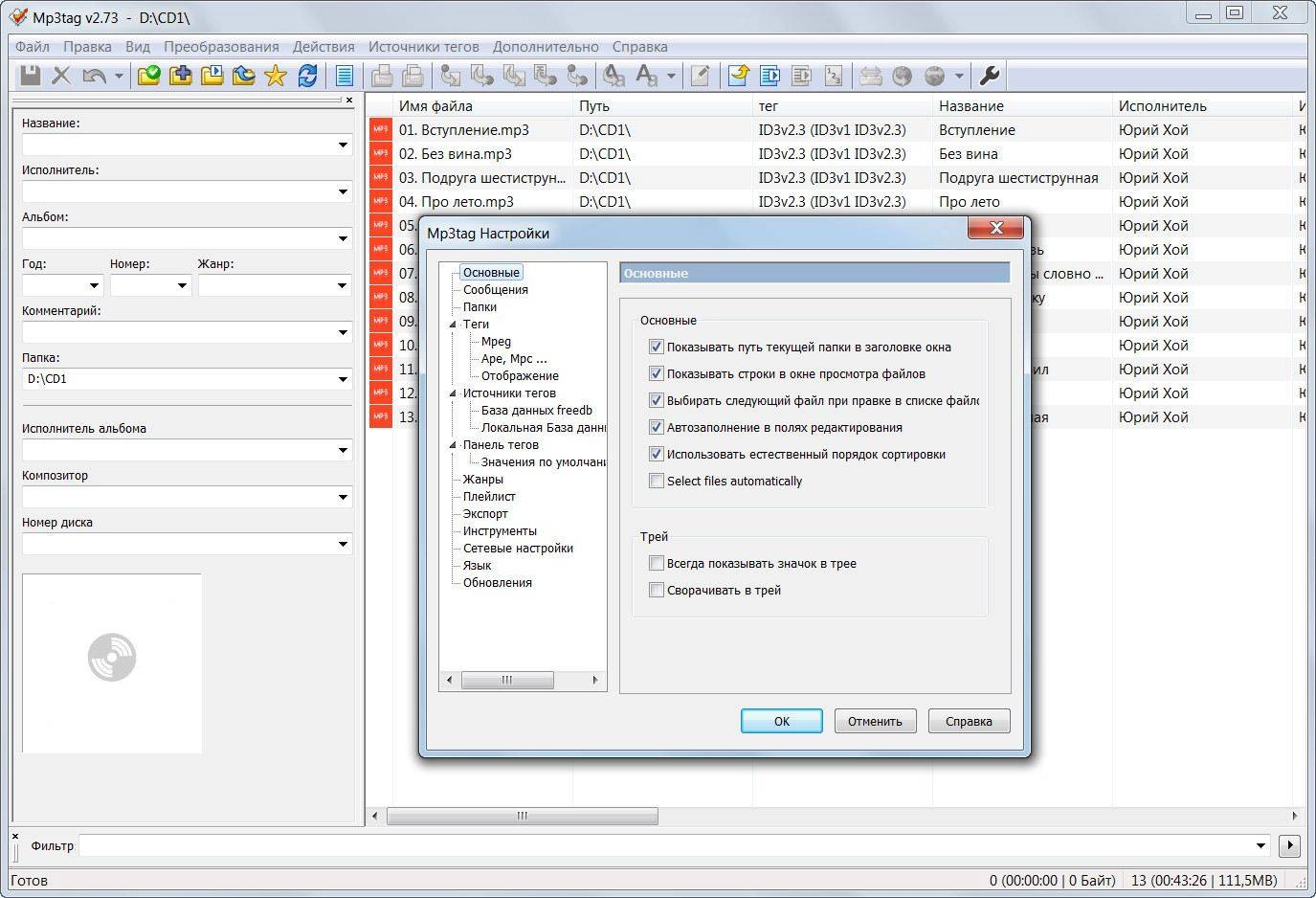Click the first greyed converter icon

pos(449,76)
